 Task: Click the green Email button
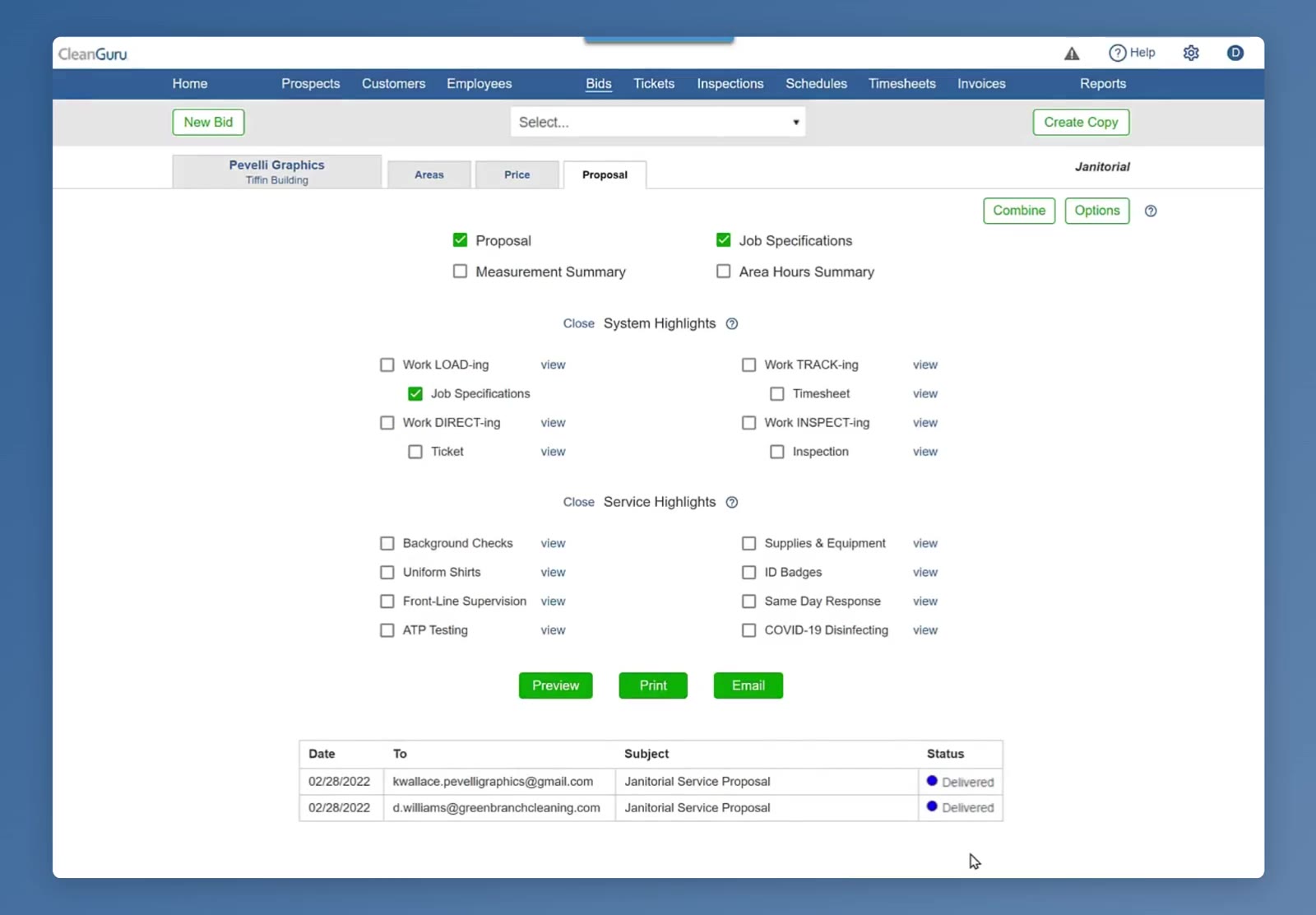click(x=748, y=685)
